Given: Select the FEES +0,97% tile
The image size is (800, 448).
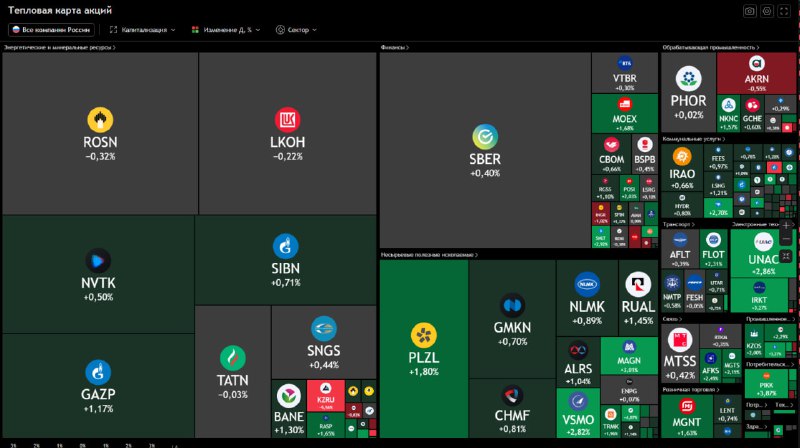Looking at the screenshot, I should tap(717, 158).
